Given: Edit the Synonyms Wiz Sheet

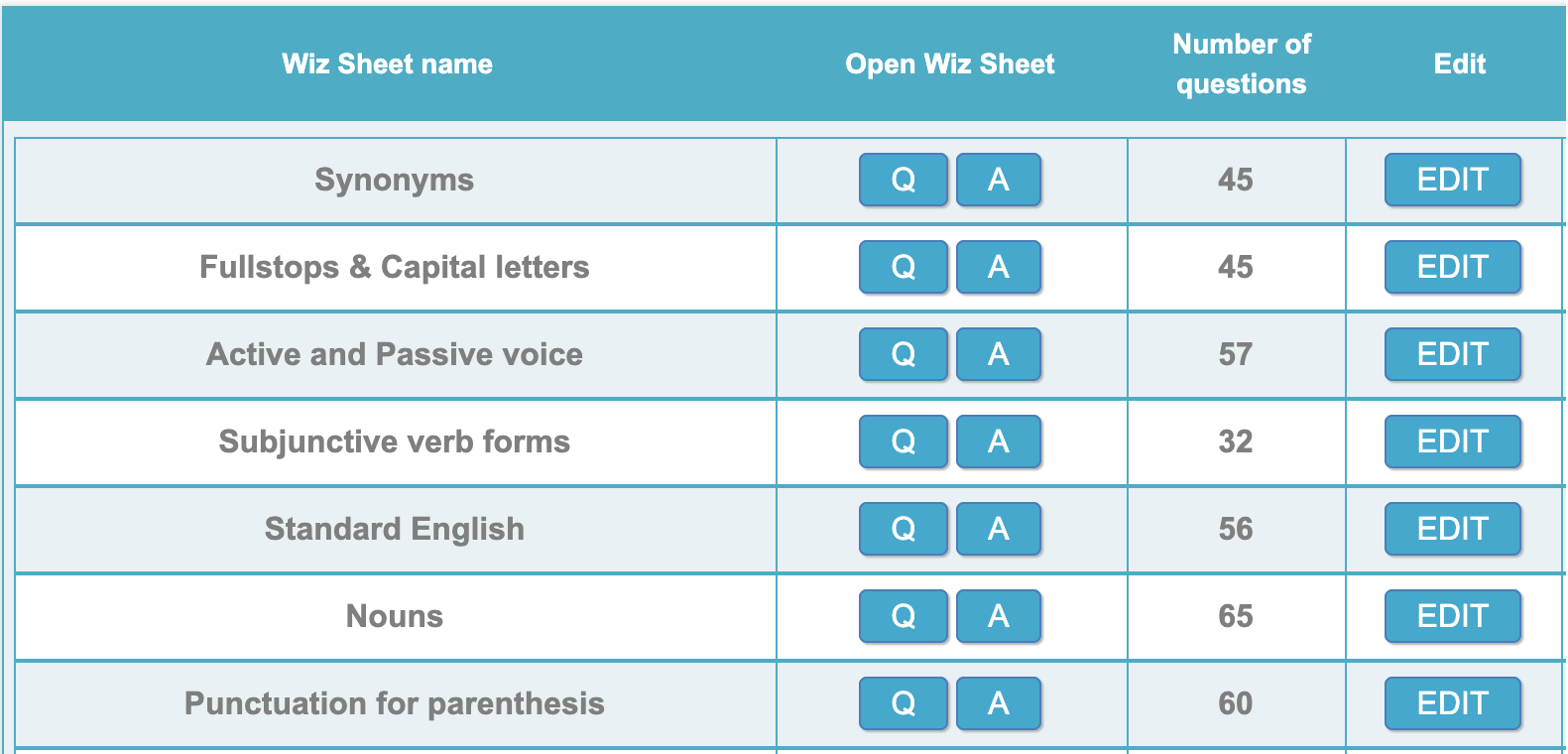Looking at the screenshot, I should [x=1452, y=180].
